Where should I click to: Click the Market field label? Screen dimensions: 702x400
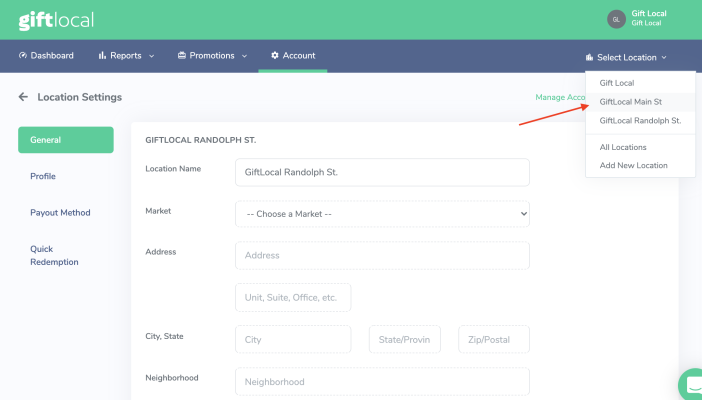[158, 211]
